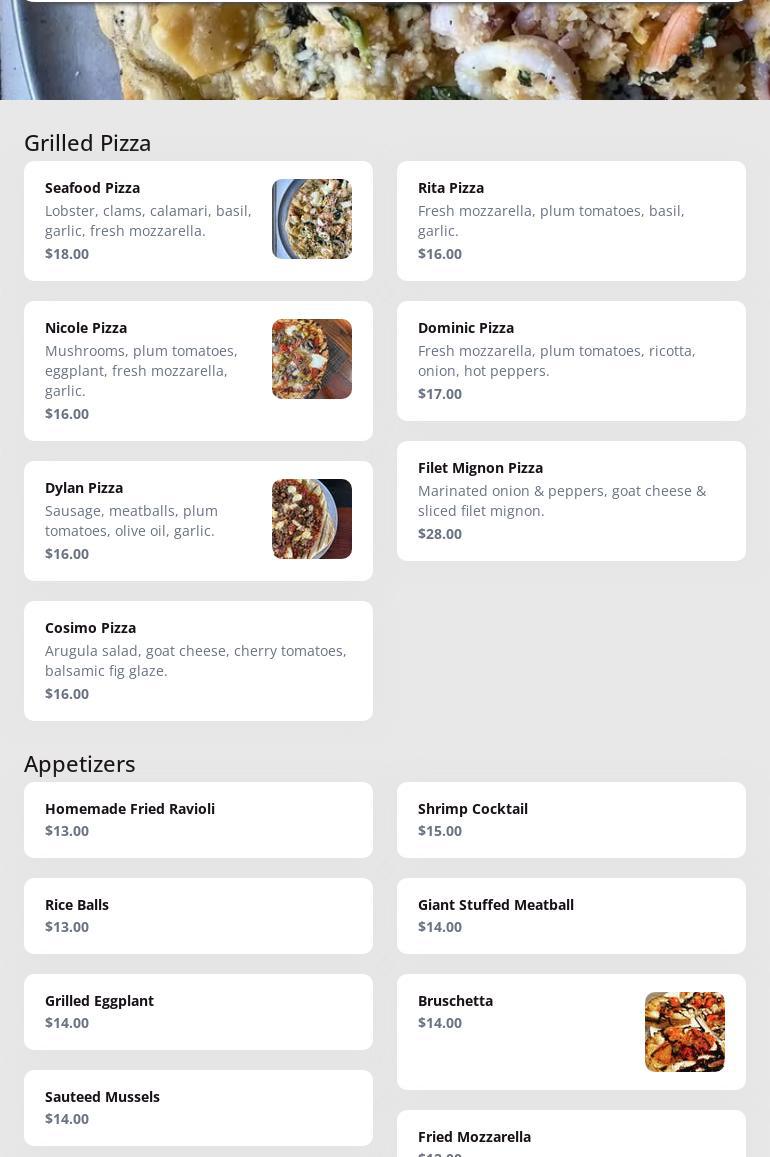Pick the Cosimo Pizza menu card
770x1157 pixels.
tap(198, 661)
